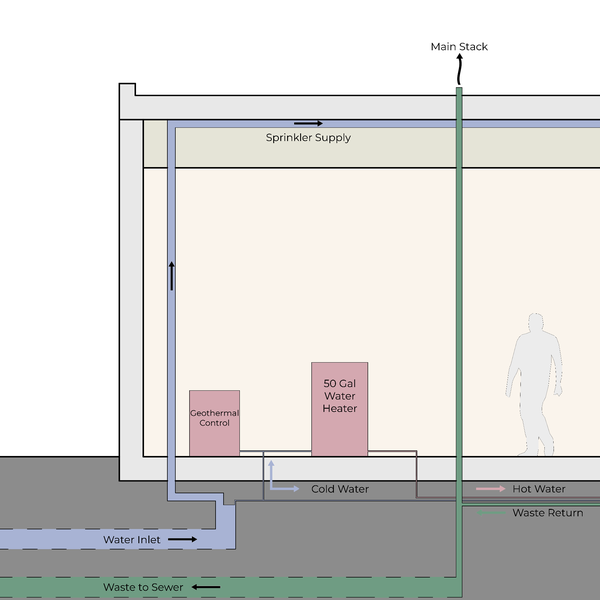Image resolution: width=600 pixels, height=600 pixels.
Task: Select the Geothermal Control box
Action: 214,423
